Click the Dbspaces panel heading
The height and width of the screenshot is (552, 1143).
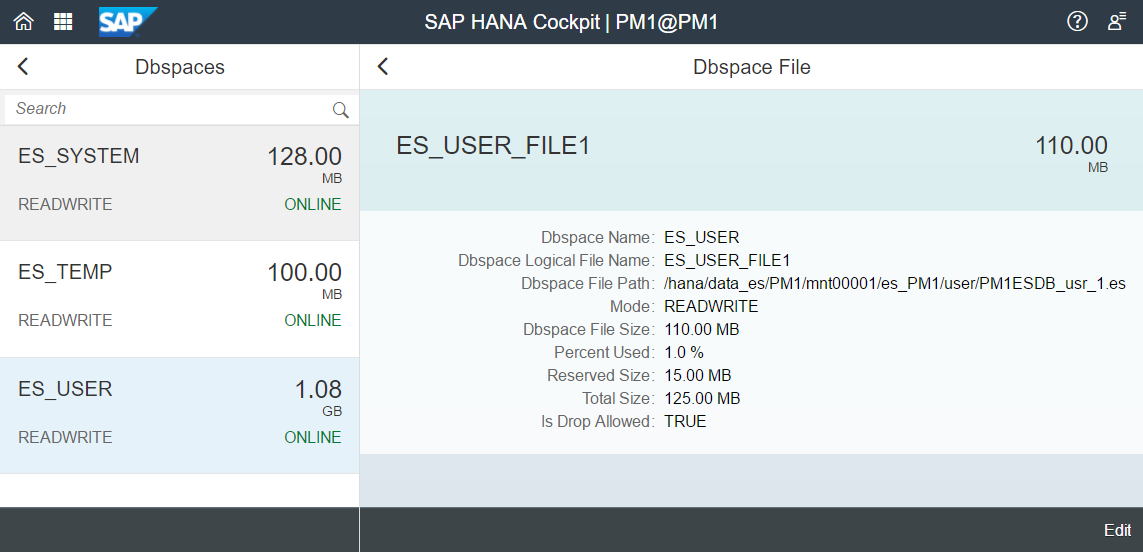[180, 67]
